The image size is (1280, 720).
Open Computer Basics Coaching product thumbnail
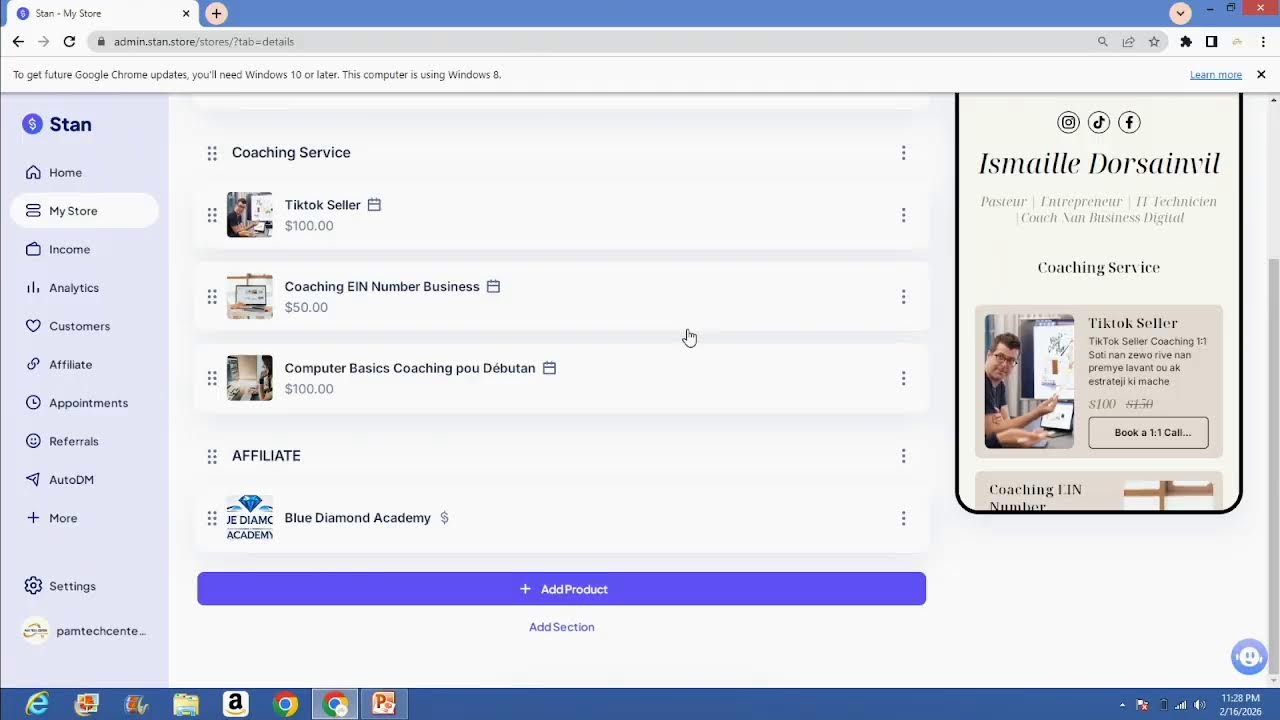pos(249,378)
